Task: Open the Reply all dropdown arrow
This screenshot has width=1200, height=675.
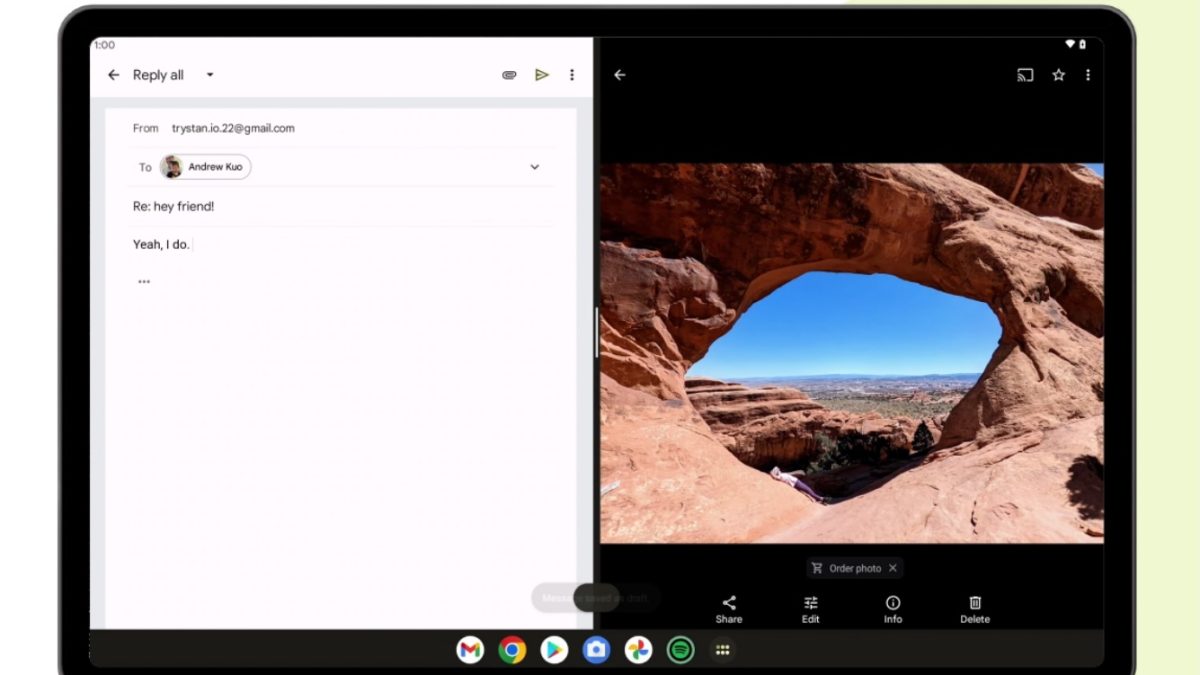Action: click(x=210, y=75)
